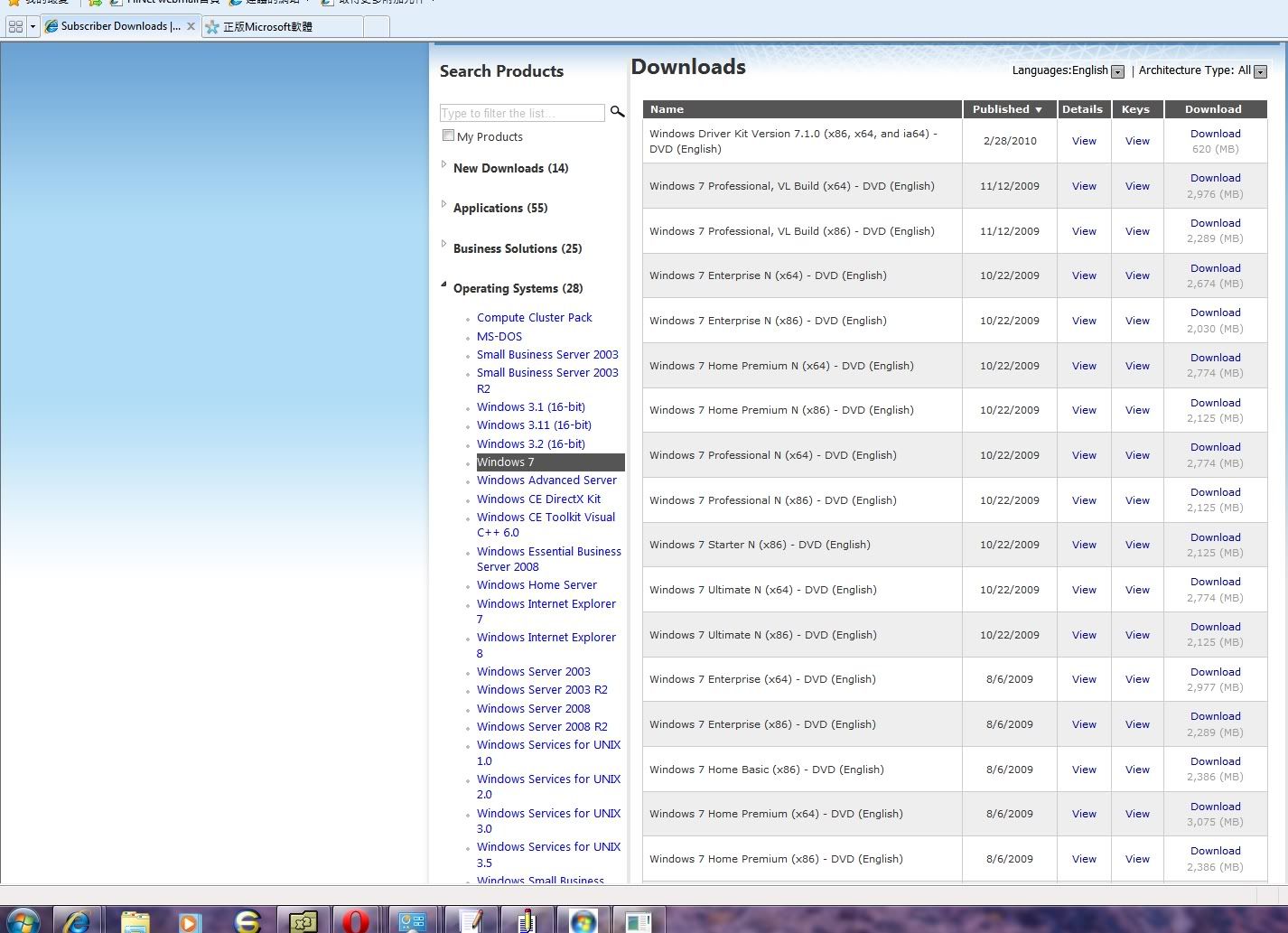Screen dimensions: 1288x933
Task: Download Windows 7 Starter N x86
Action: tap(1215, 537)
